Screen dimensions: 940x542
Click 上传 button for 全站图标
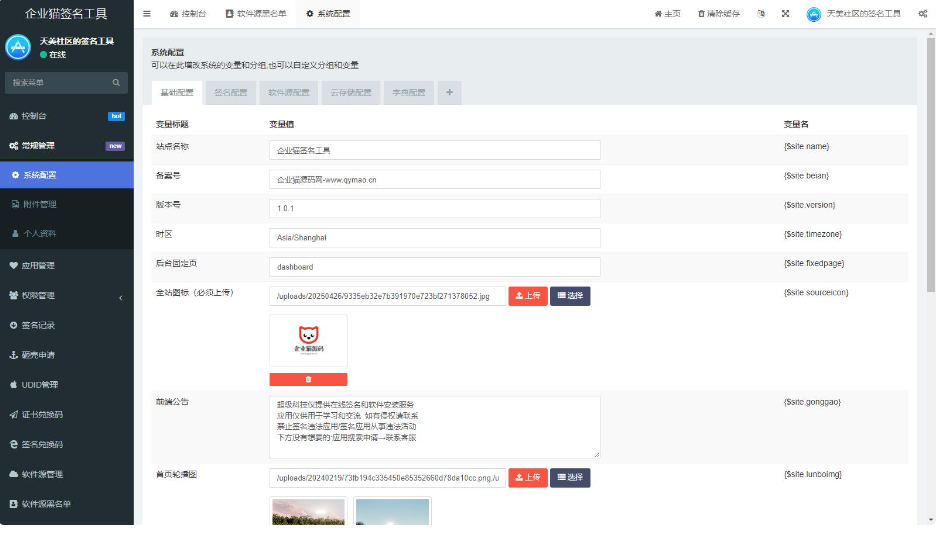point(528,296)
